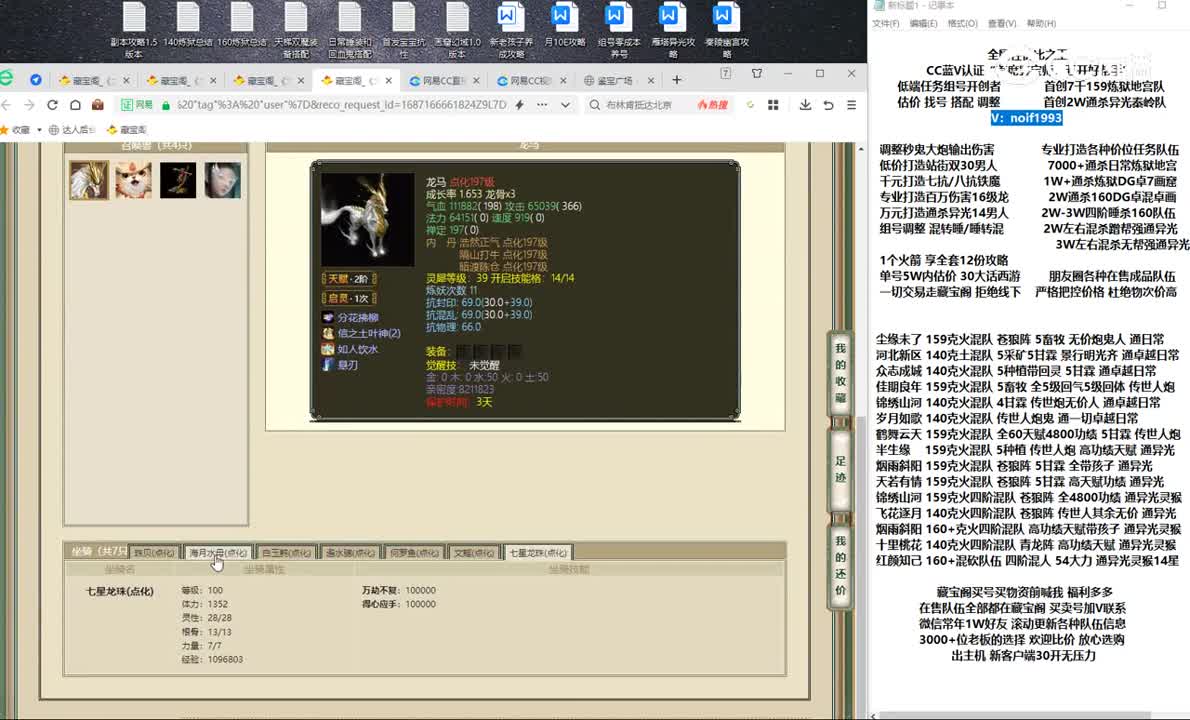1190x720 pixels.
Task: Open Notepad 帮助(H) menu
Action: coord(1041,24)
